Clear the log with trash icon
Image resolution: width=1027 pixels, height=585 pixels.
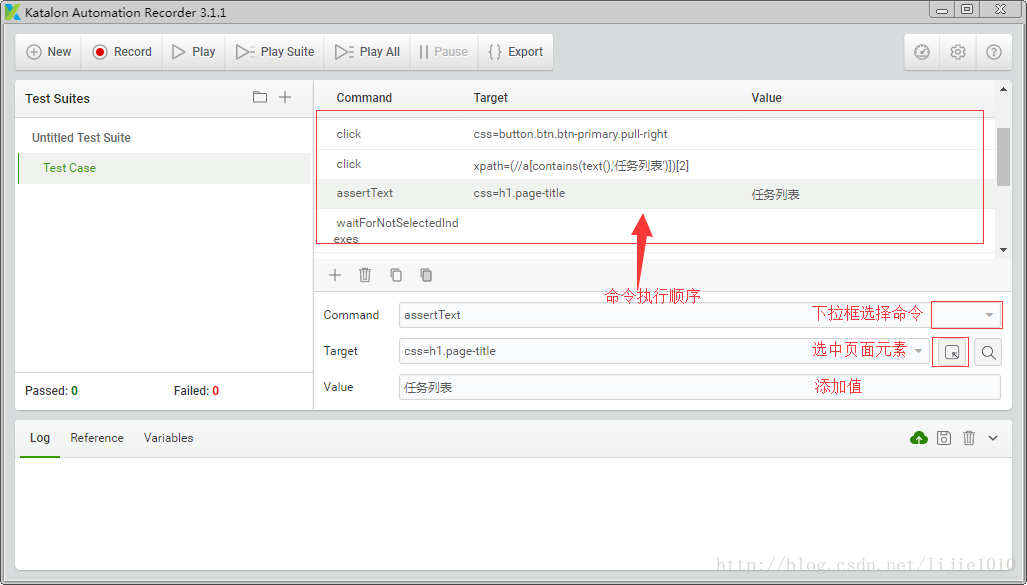(x=969, y=438)
